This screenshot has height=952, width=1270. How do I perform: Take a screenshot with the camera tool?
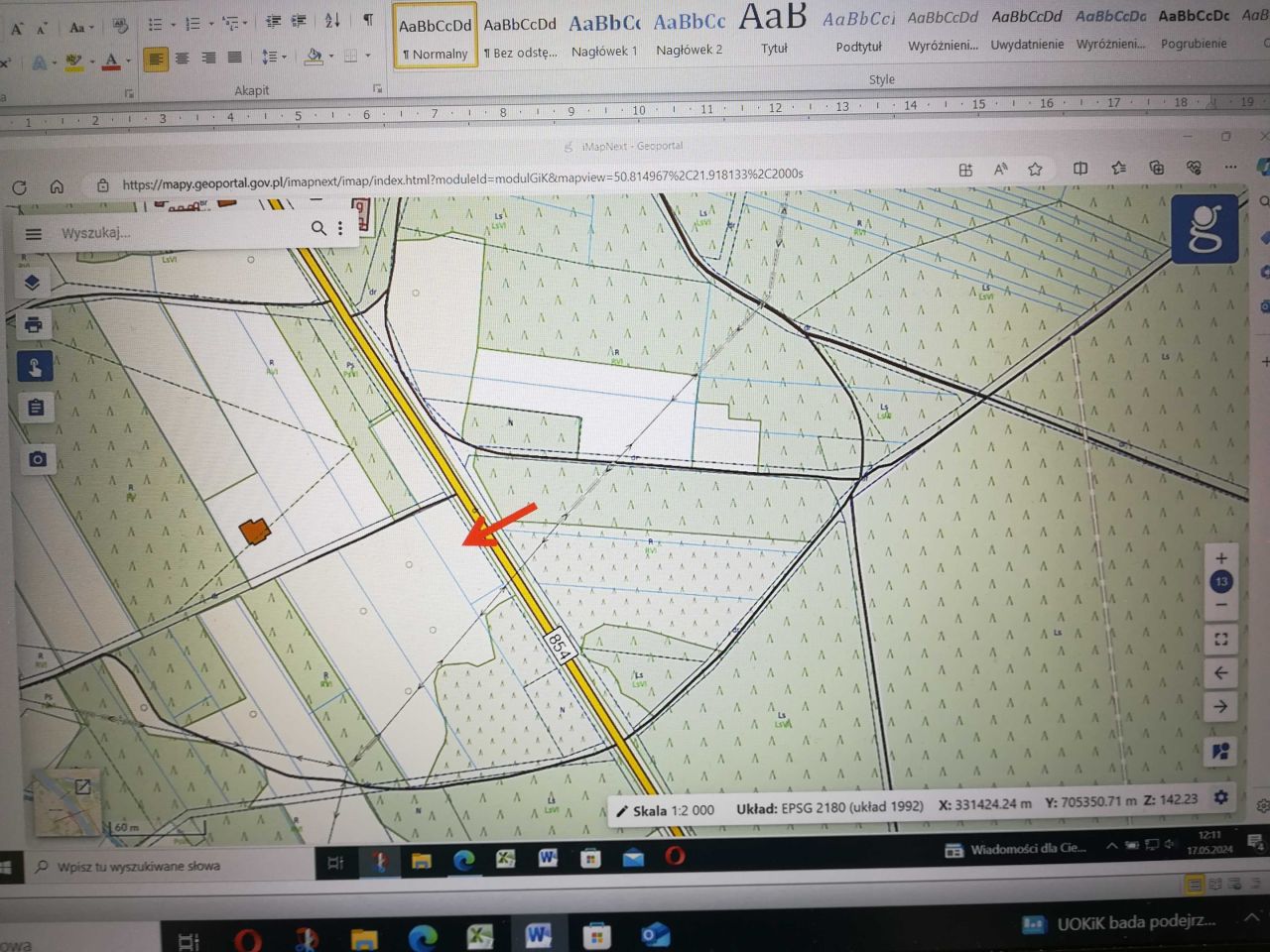(x=37, y=459)
